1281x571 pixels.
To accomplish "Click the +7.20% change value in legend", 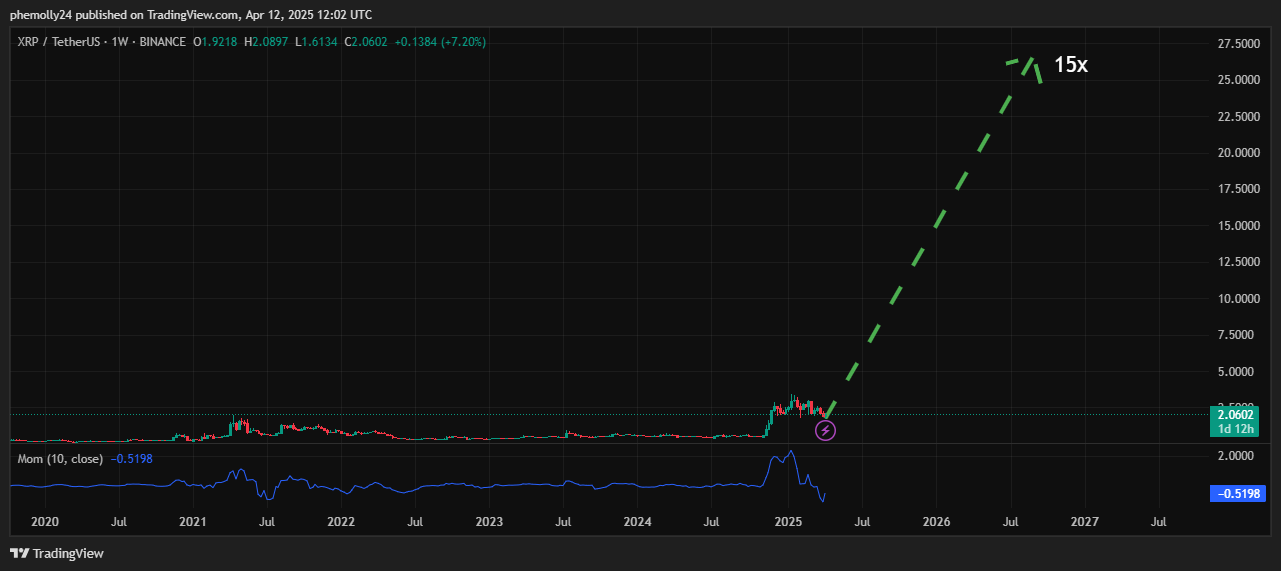I will (466, 42).
